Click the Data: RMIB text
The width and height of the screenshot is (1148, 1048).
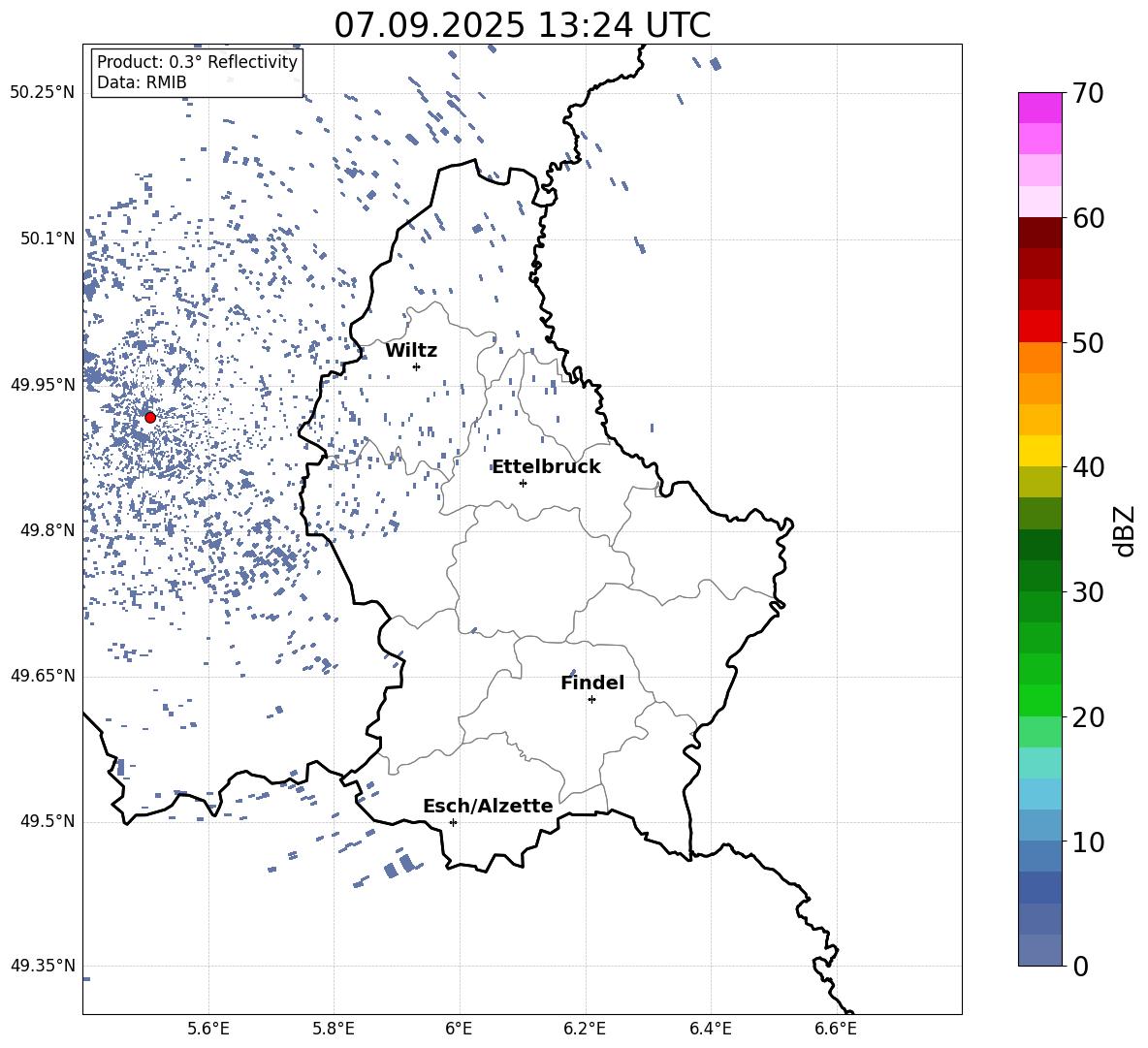142,82
